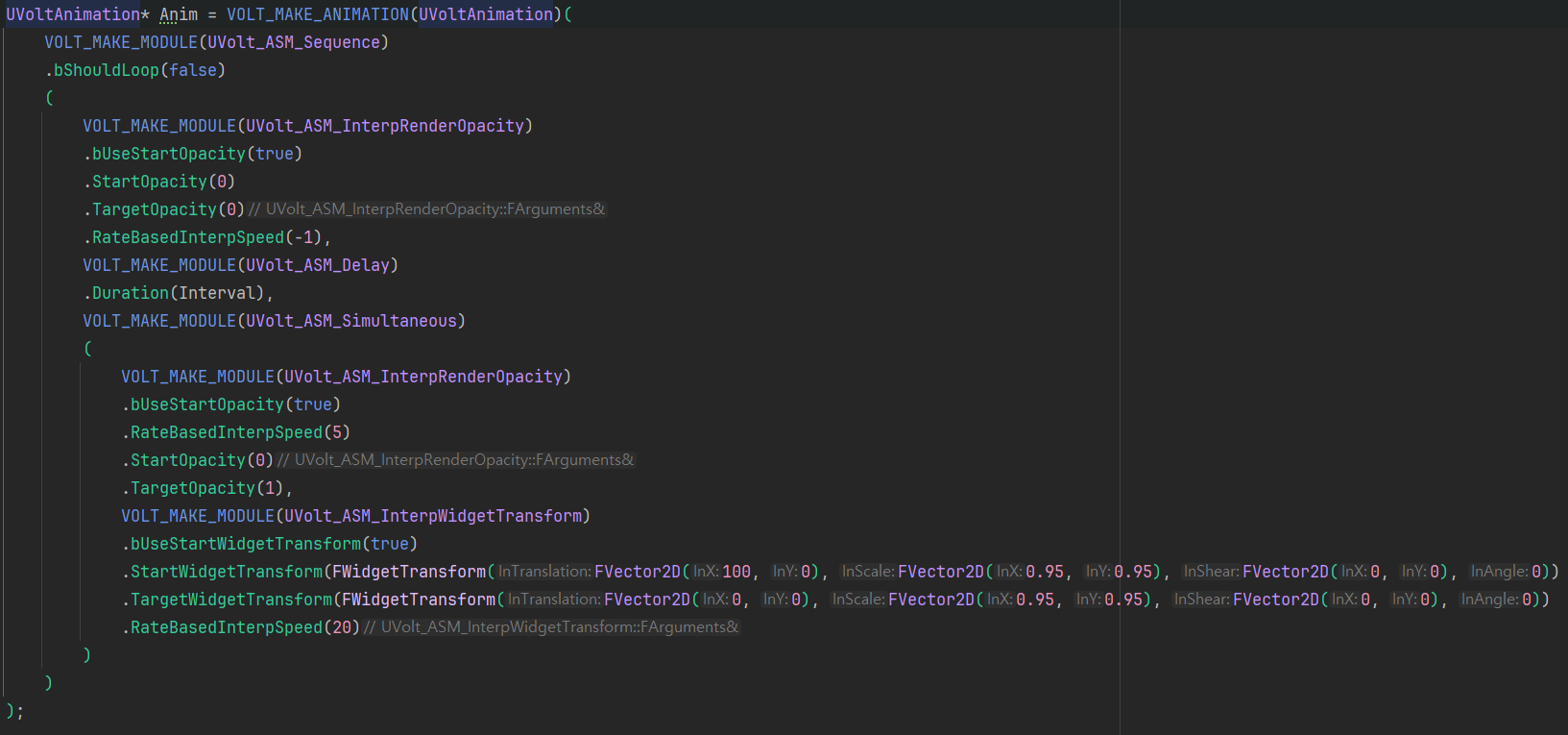The width and height of the screenshot is (1568, 735).
Task: Click the 100 value in StartWidgetTransform translation
Action: pos(736,572)
